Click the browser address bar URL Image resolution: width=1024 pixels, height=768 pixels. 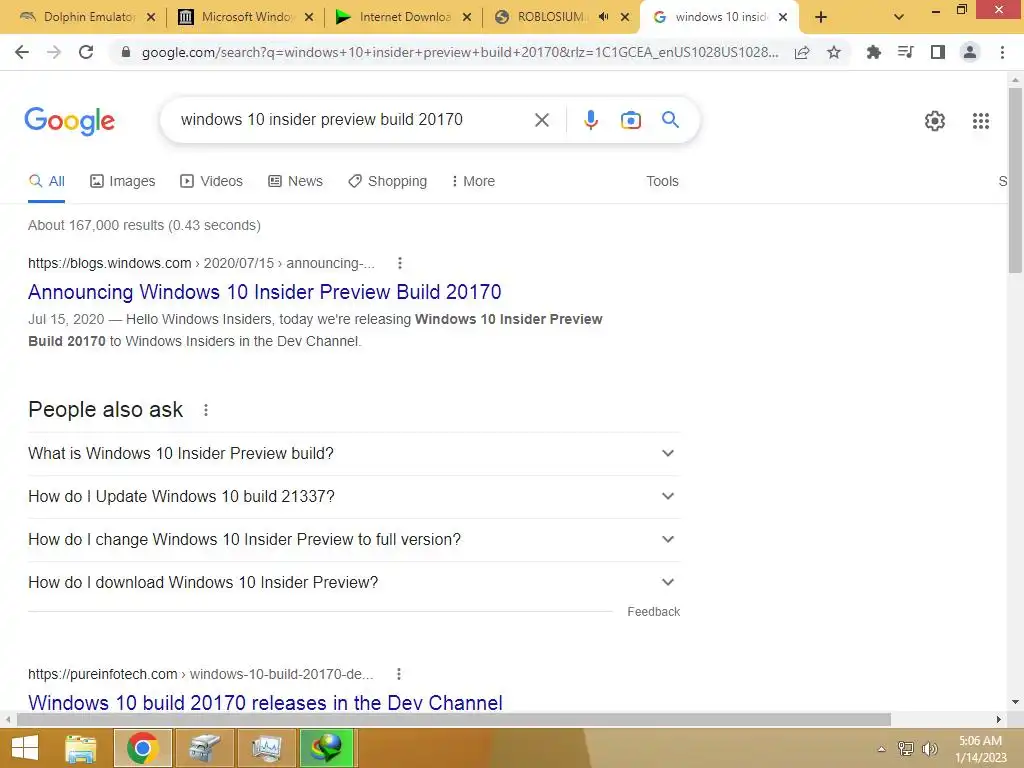pos(460,52)
